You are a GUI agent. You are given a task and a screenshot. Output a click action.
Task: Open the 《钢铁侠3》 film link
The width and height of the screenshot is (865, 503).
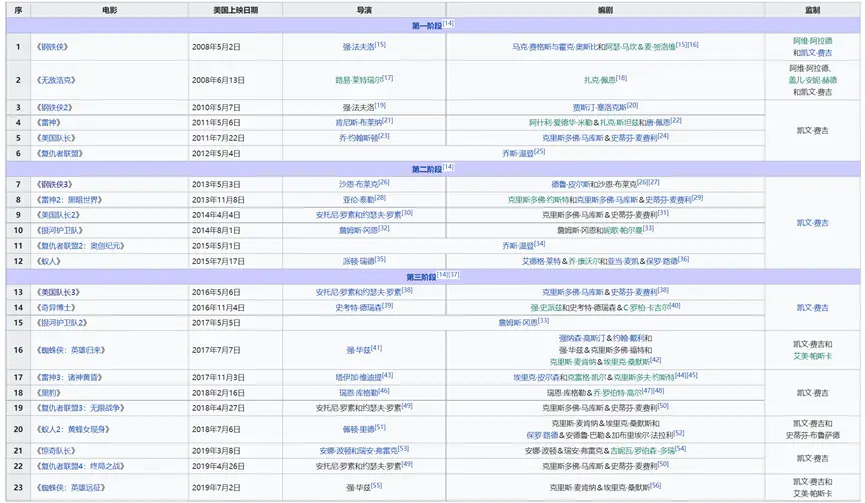click(55, 184)
